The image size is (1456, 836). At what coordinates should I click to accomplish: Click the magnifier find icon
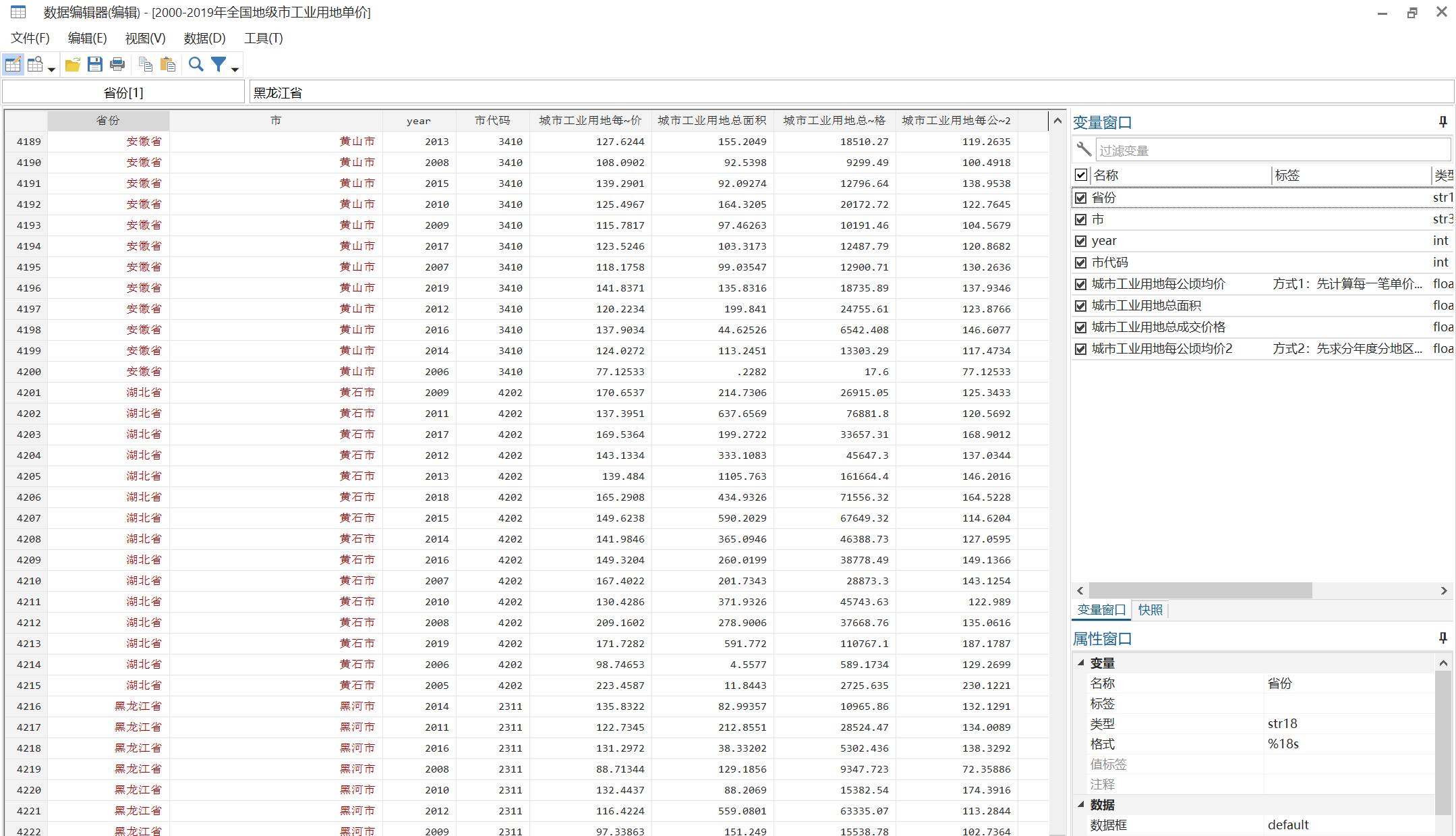[196, 65]
